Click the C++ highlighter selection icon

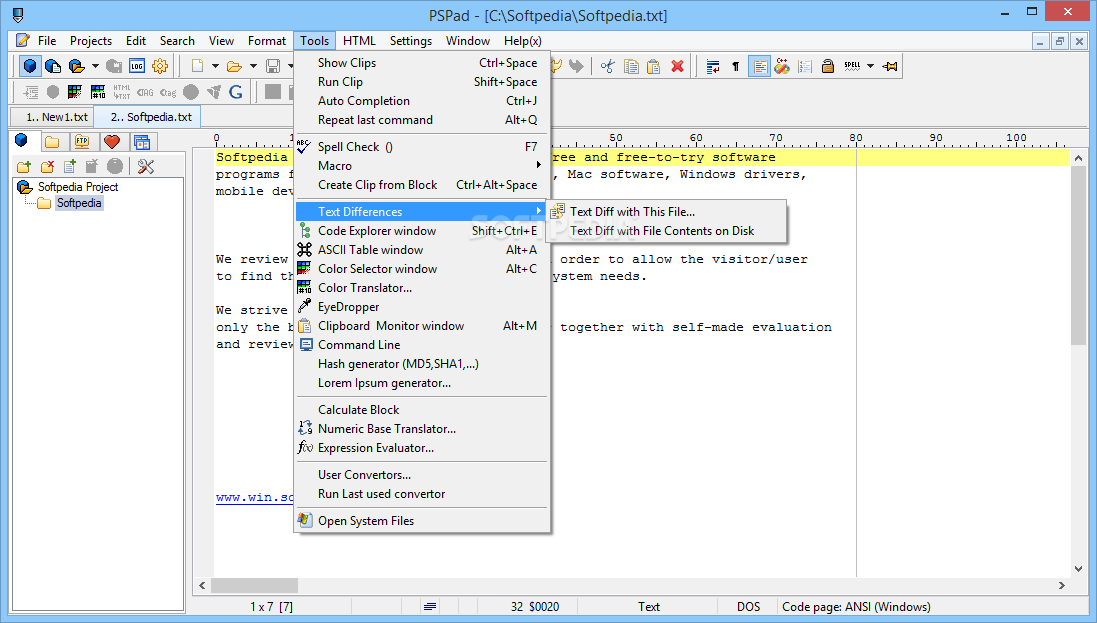point(782,66)
